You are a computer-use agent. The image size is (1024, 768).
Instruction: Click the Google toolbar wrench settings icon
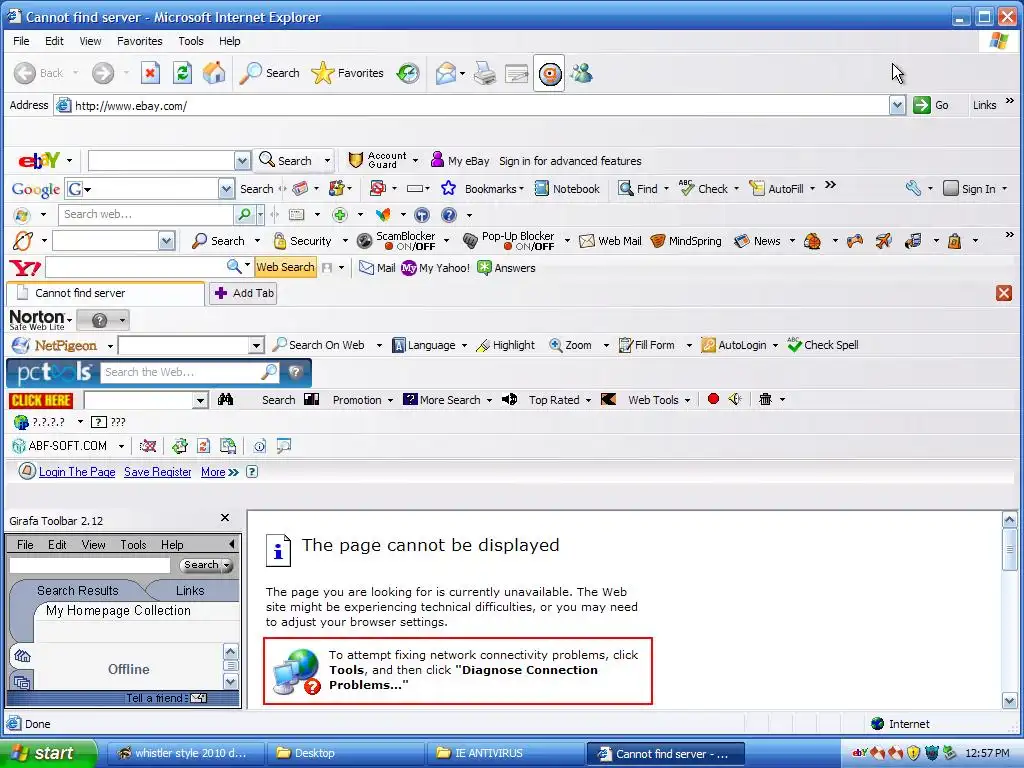[x=913, y=189]
